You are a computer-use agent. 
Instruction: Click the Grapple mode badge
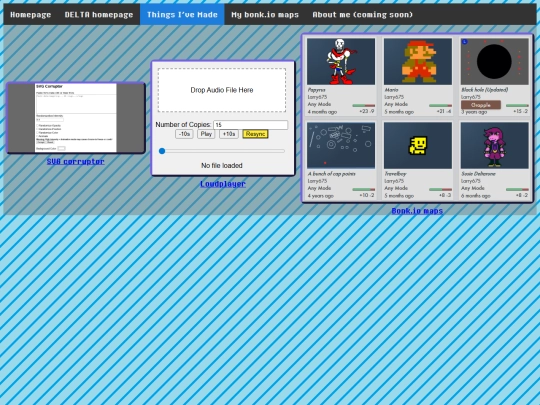click(481, 105)
